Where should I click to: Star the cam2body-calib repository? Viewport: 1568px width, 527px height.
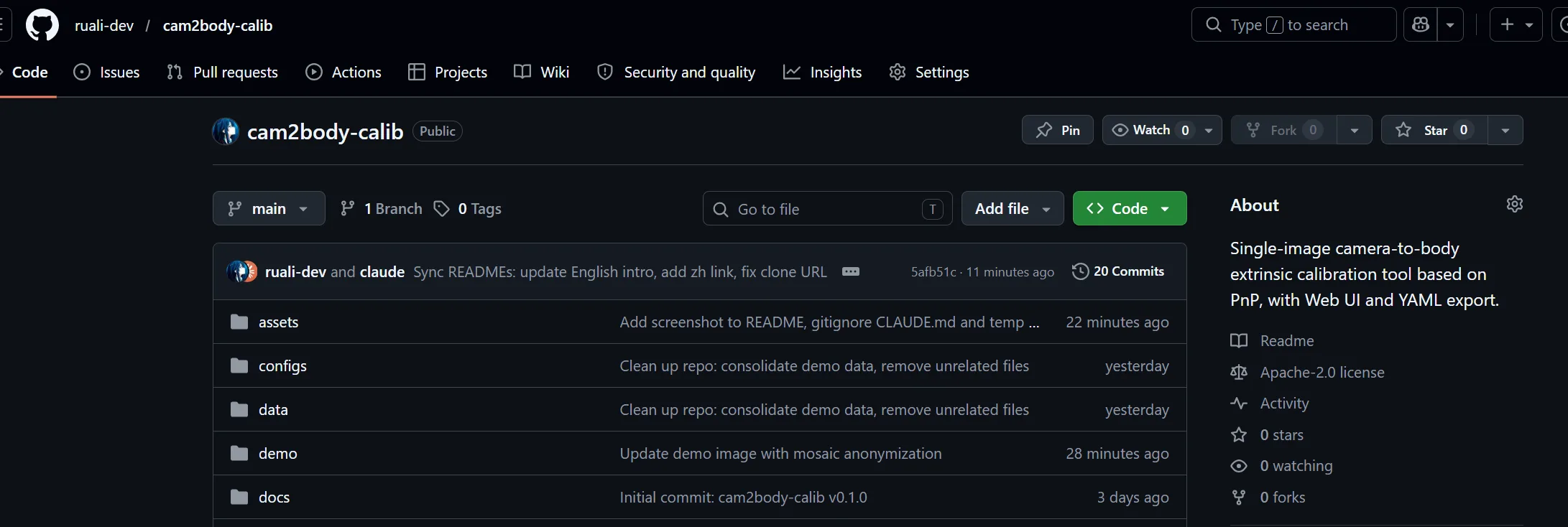pyautogui.click(x=1434, y=130)
